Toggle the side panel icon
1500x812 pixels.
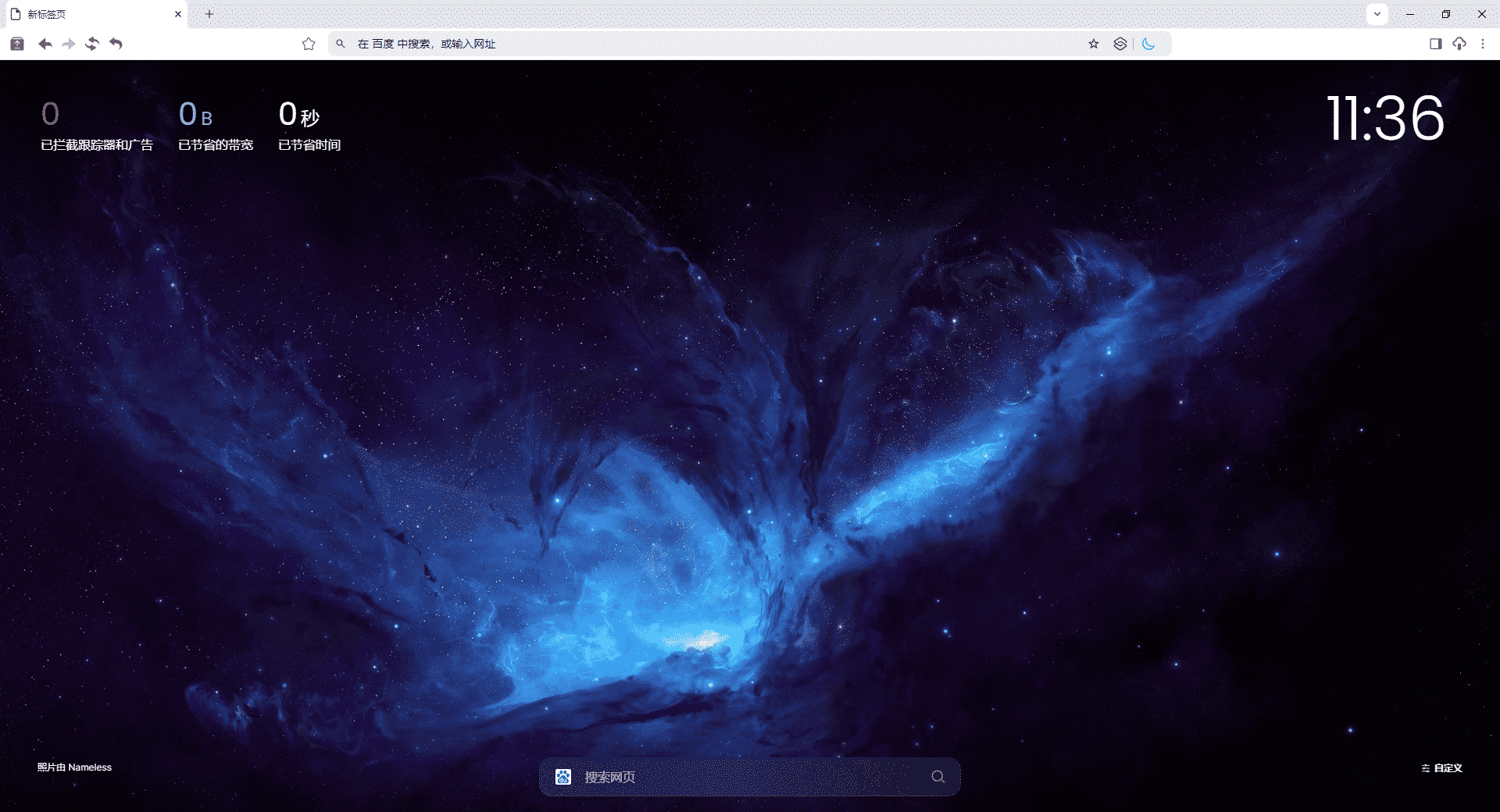pyautogui.click(x=1435, y=44)
